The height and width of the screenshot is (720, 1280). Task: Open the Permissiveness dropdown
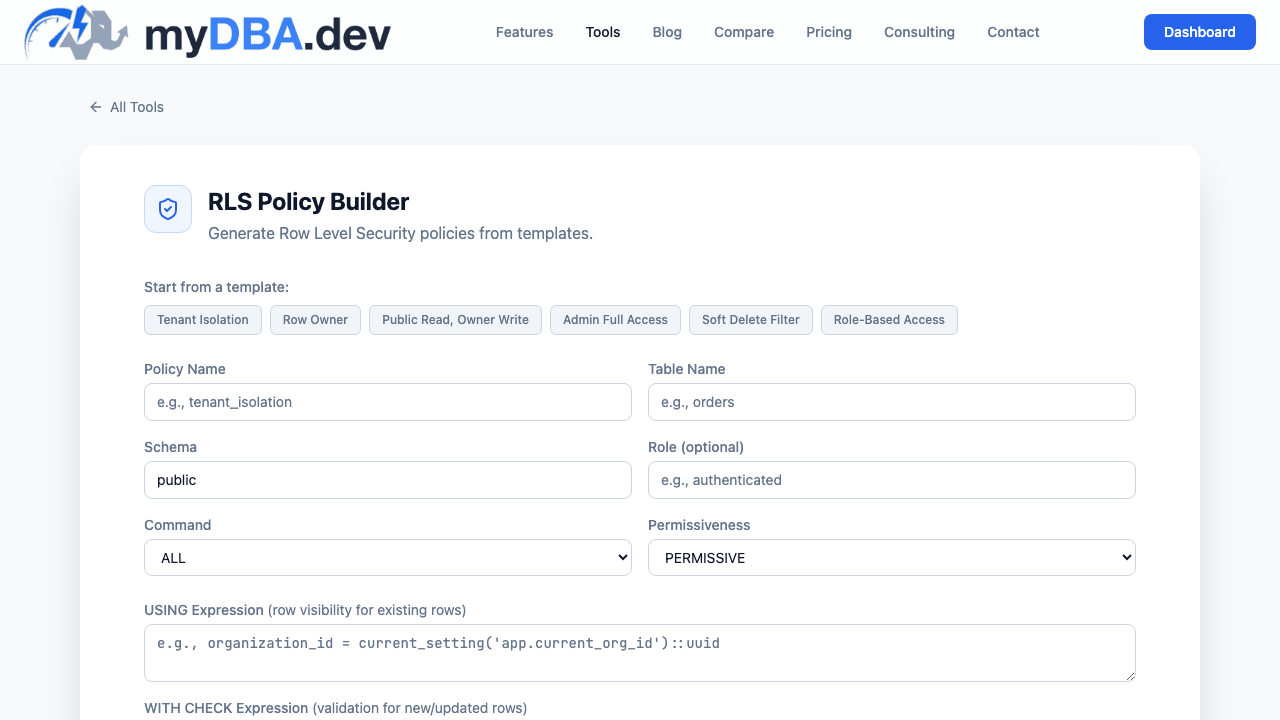click(x=892, y=558)
